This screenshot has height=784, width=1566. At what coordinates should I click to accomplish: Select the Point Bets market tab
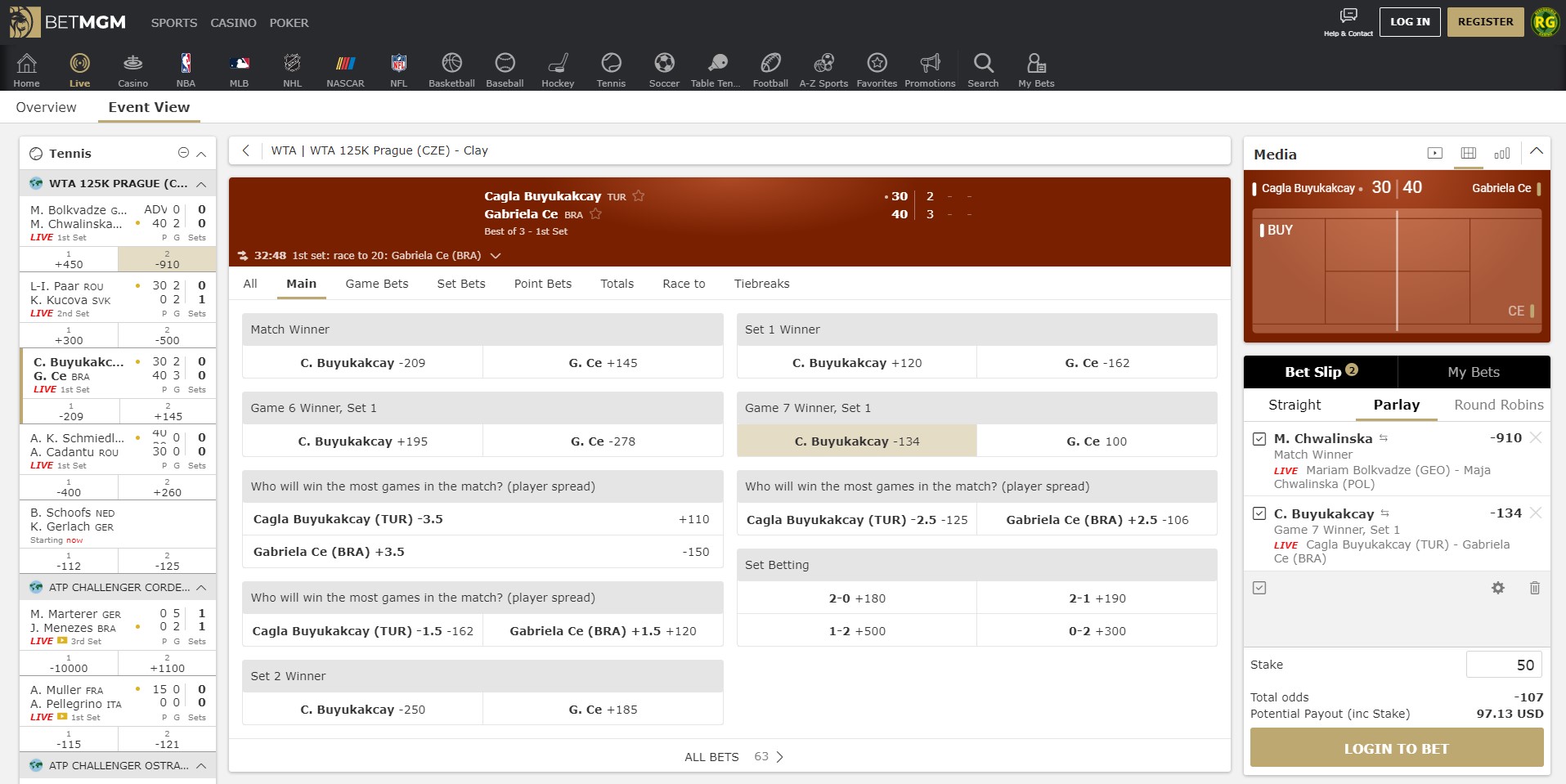click(x=543, y=284)
